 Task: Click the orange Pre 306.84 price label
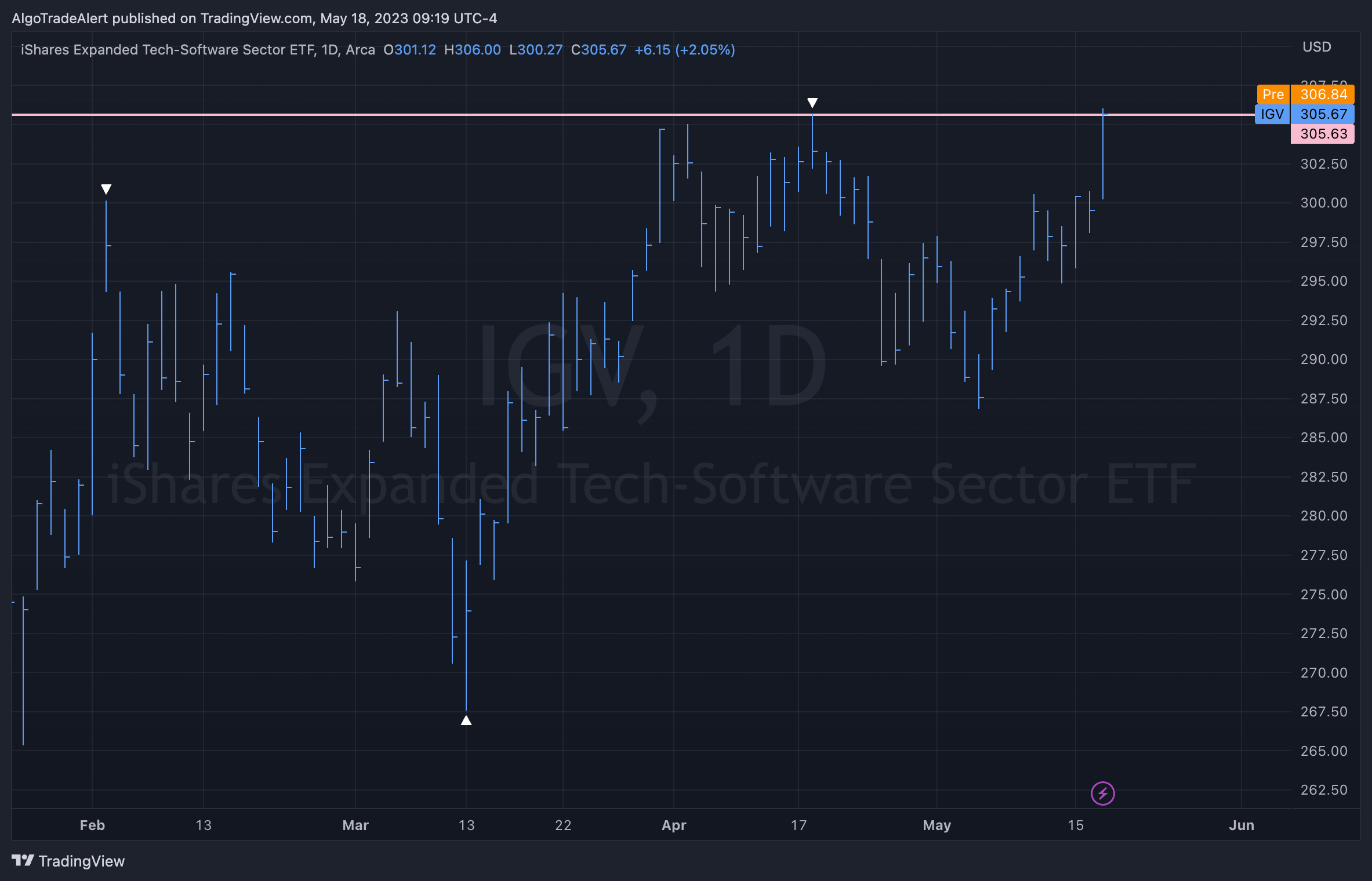click(x=1305, y=94)
